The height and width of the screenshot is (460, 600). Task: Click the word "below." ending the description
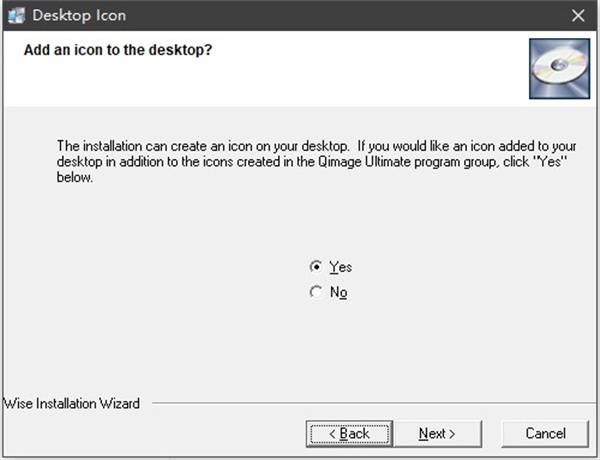pyautogui.click(x=77, y=178)
